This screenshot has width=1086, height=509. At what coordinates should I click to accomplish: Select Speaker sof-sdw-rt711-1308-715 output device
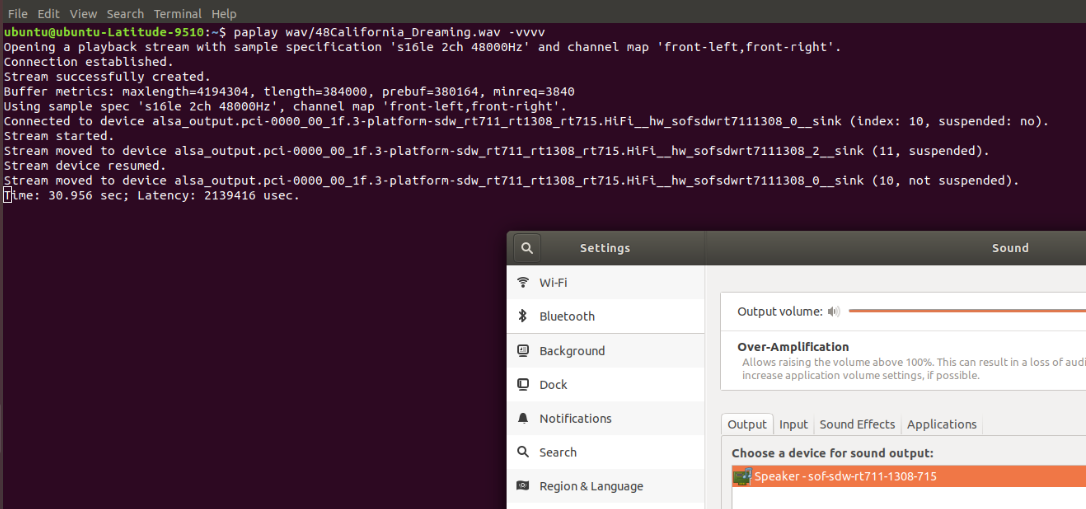pyautogui.click(x=909, y=476)
